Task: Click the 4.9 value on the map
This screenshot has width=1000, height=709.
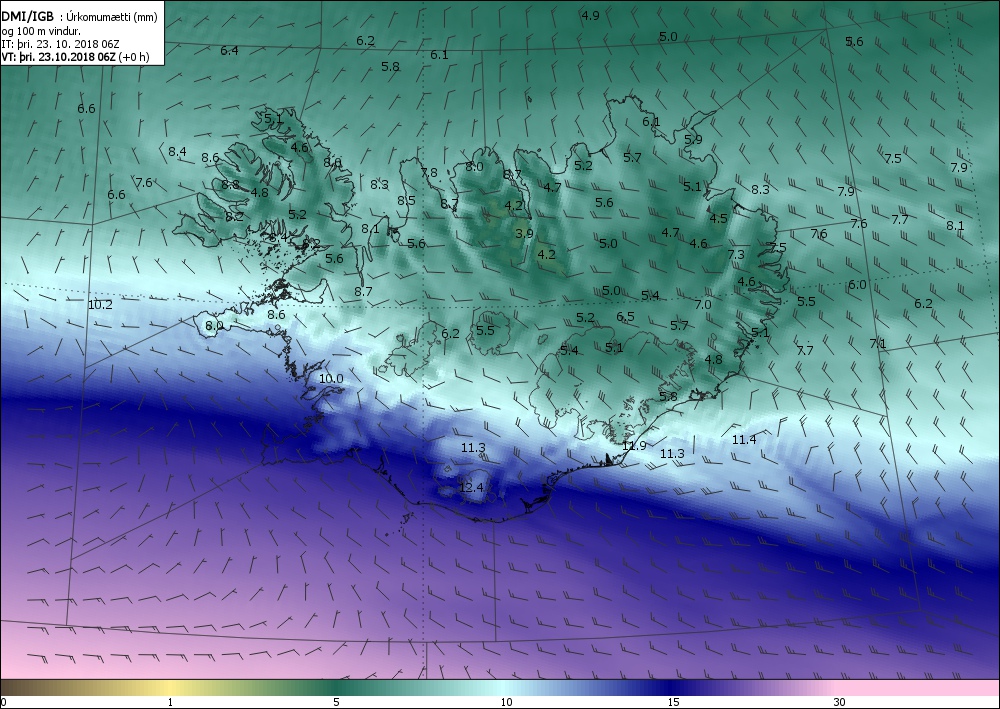Action: [x=591, y=16]
